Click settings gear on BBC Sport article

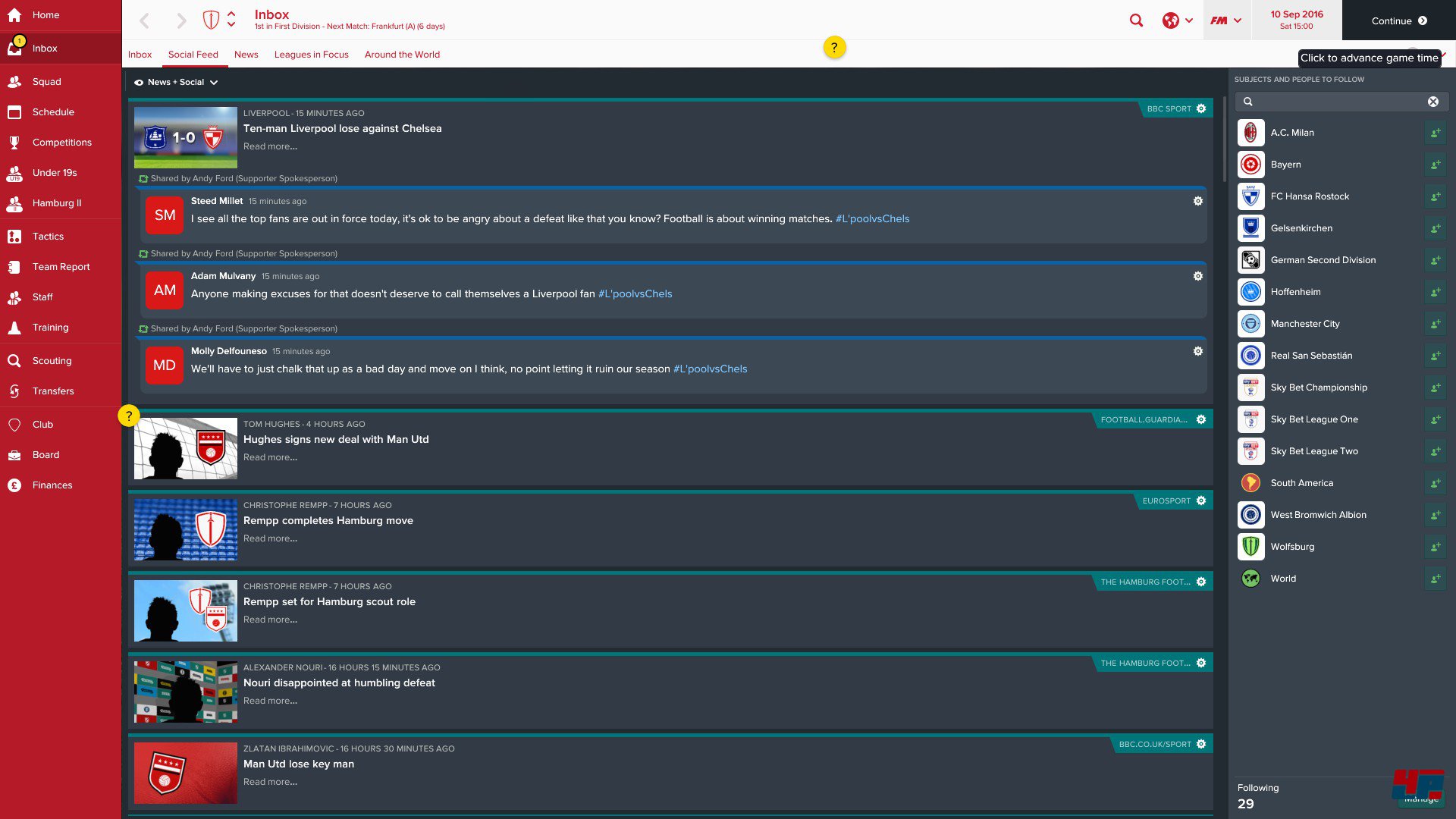pyautogui.click(x=1201, y=108)
